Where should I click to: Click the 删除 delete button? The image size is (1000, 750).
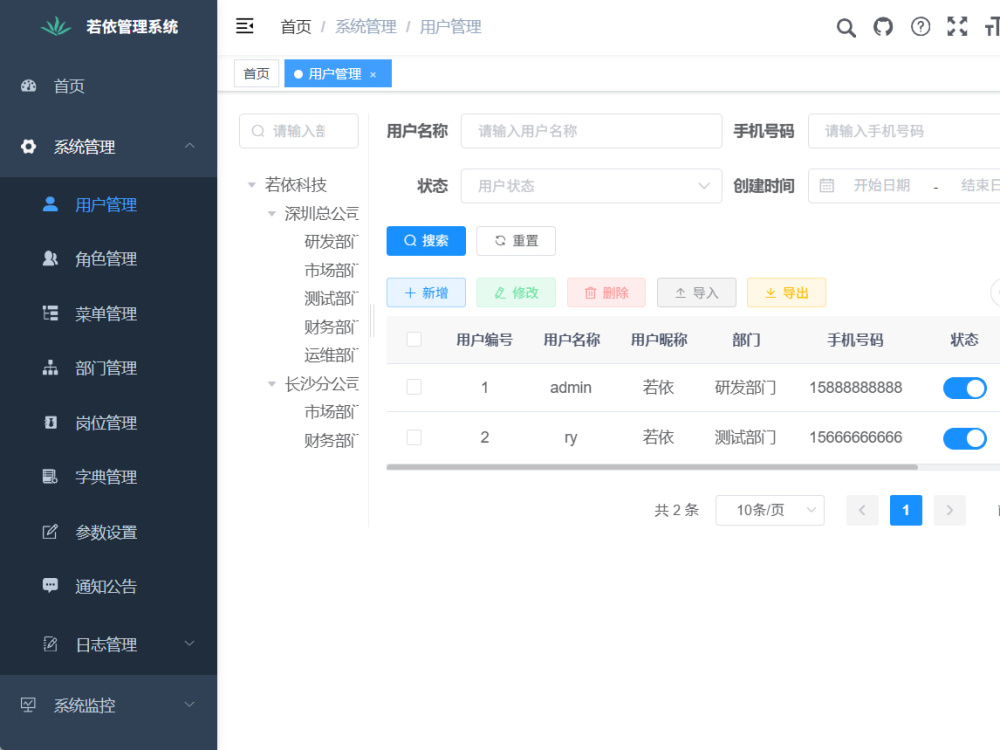coord(607,293)
